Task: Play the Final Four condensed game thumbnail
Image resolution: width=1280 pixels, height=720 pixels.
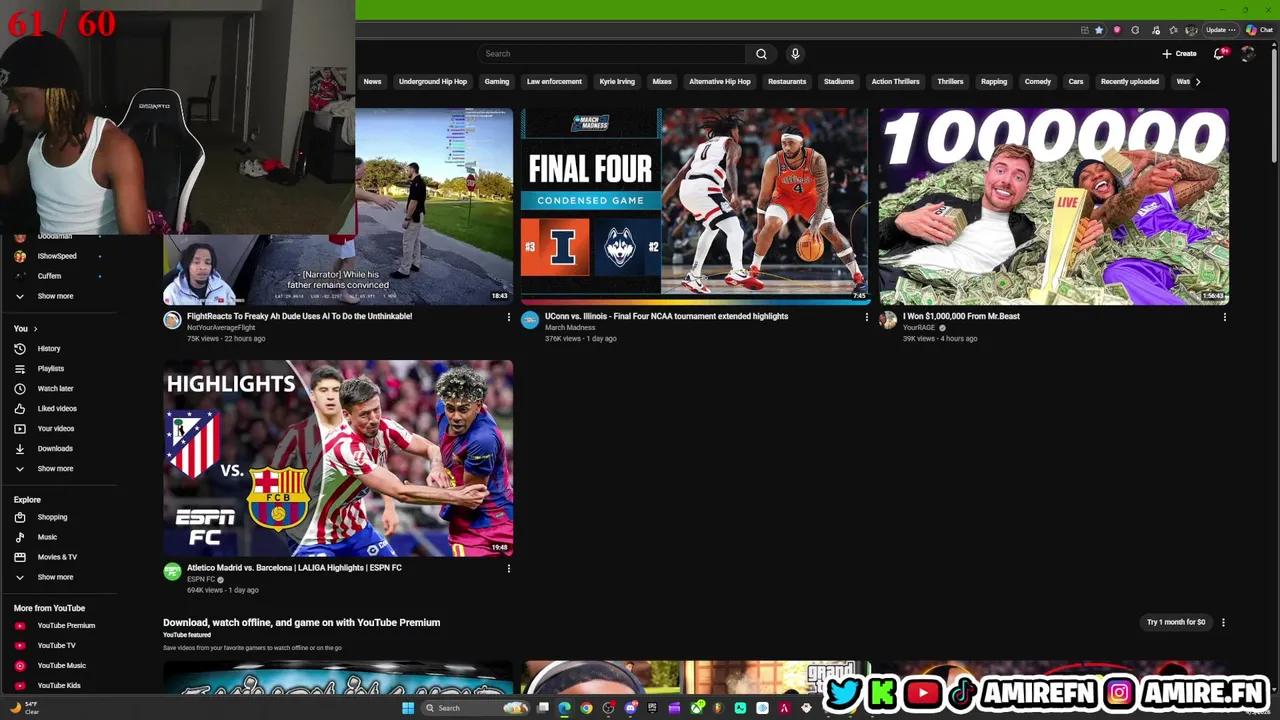Action: pyautogui.click(x=695, y=206)
